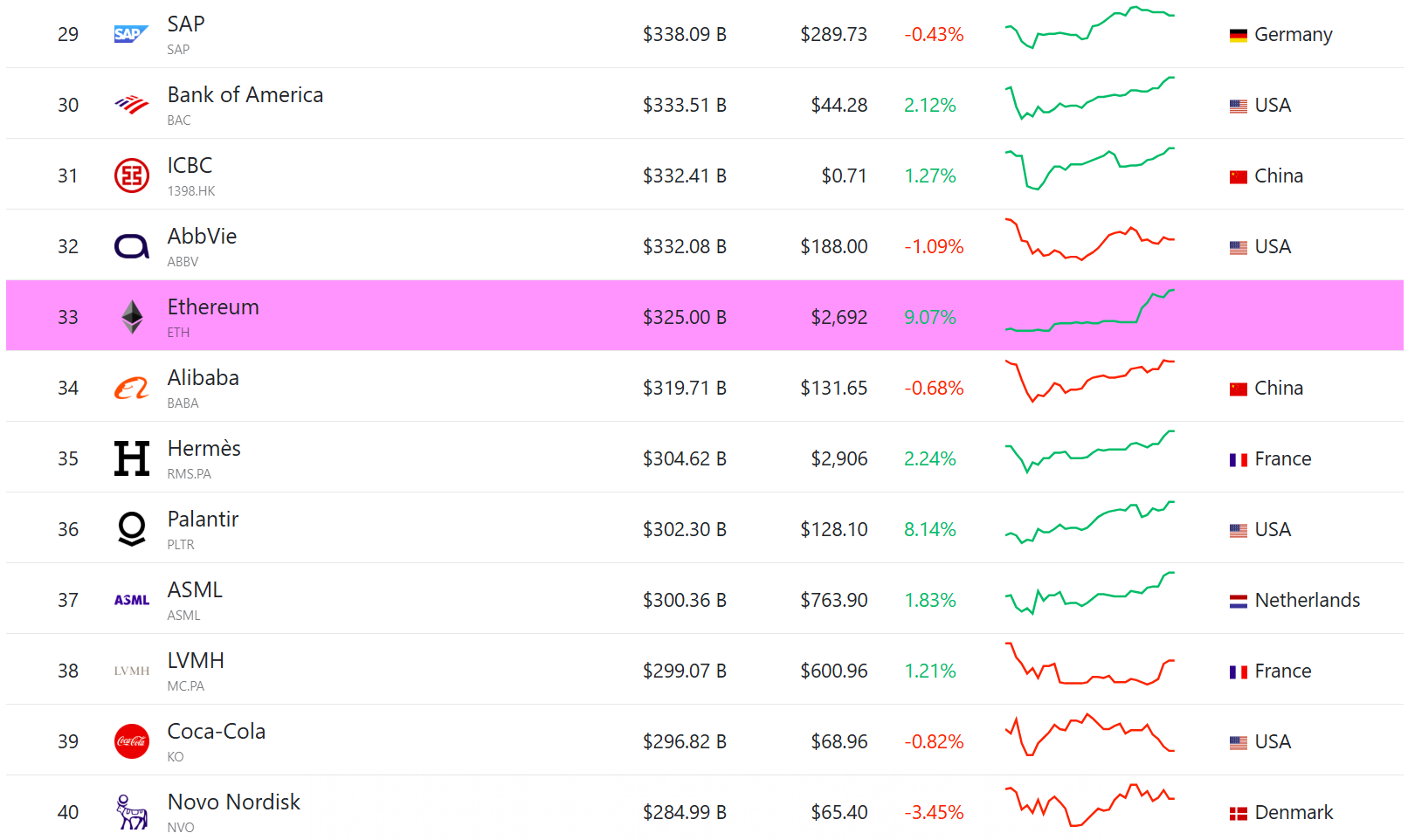Screen dimensions: 1408x840
Task: Click the Germany flag next to SAP
Action: pyautogui.click(x=1237, y=34)
